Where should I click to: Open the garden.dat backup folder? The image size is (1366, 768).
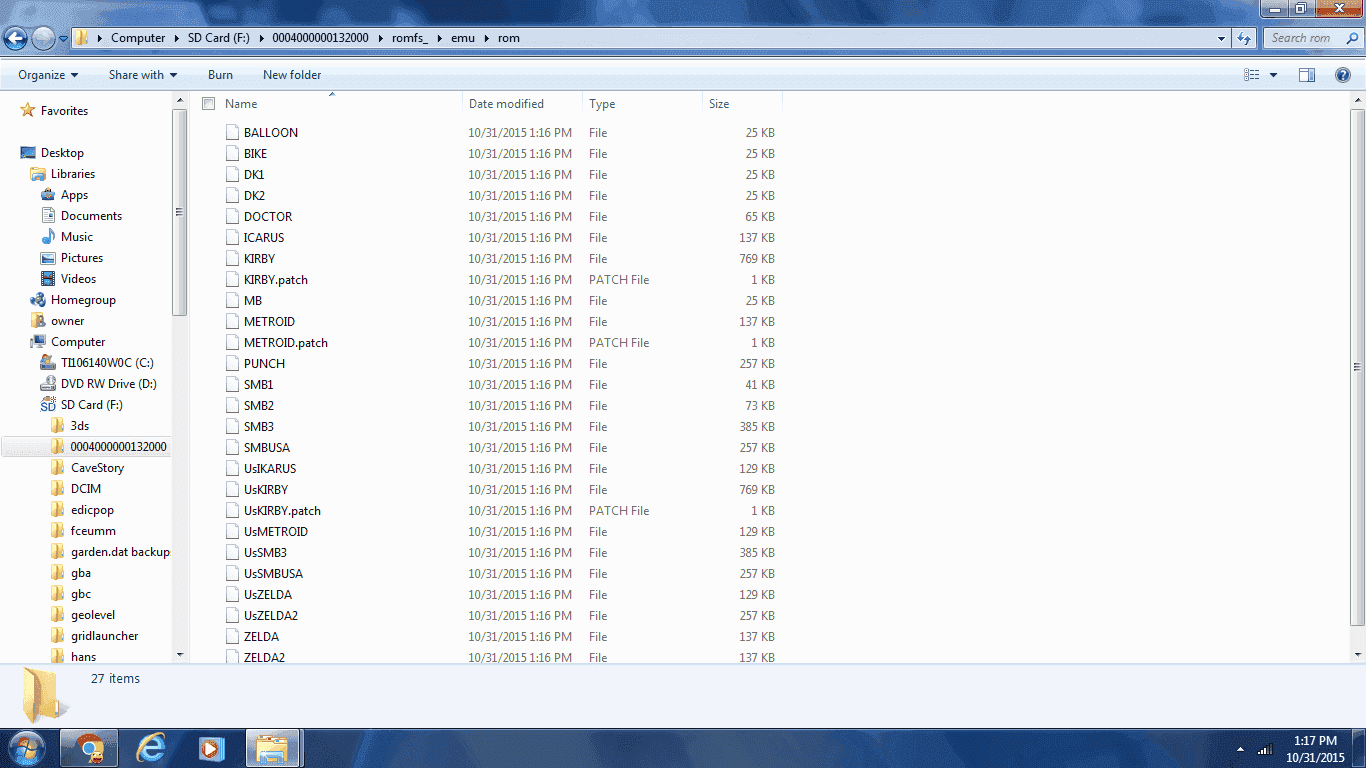120,552
